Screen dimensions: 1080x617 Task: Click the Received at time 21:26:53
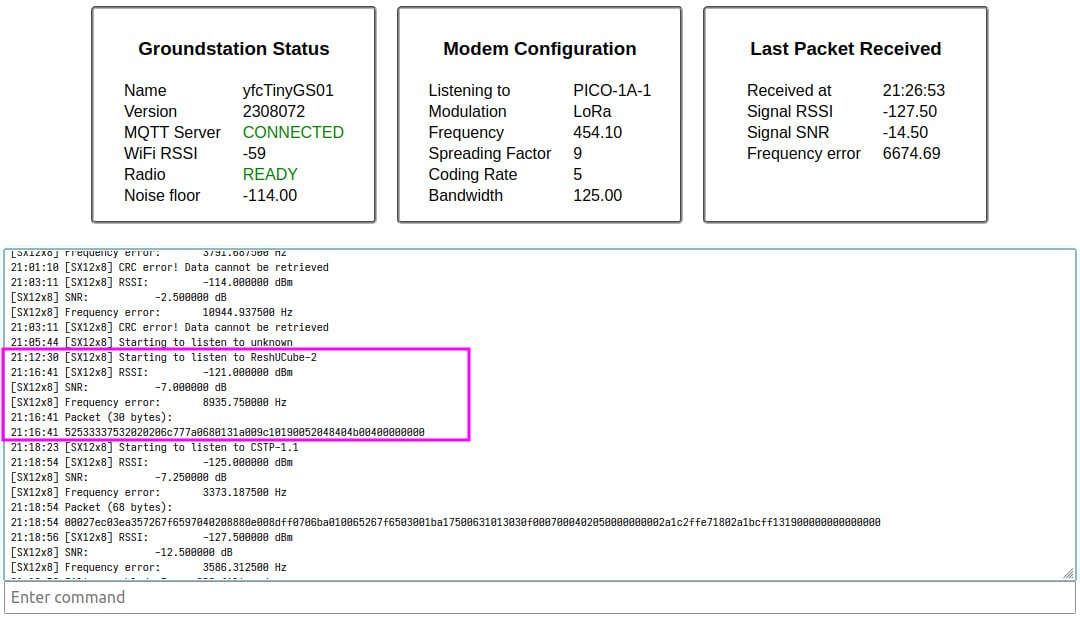click(913, 90)
